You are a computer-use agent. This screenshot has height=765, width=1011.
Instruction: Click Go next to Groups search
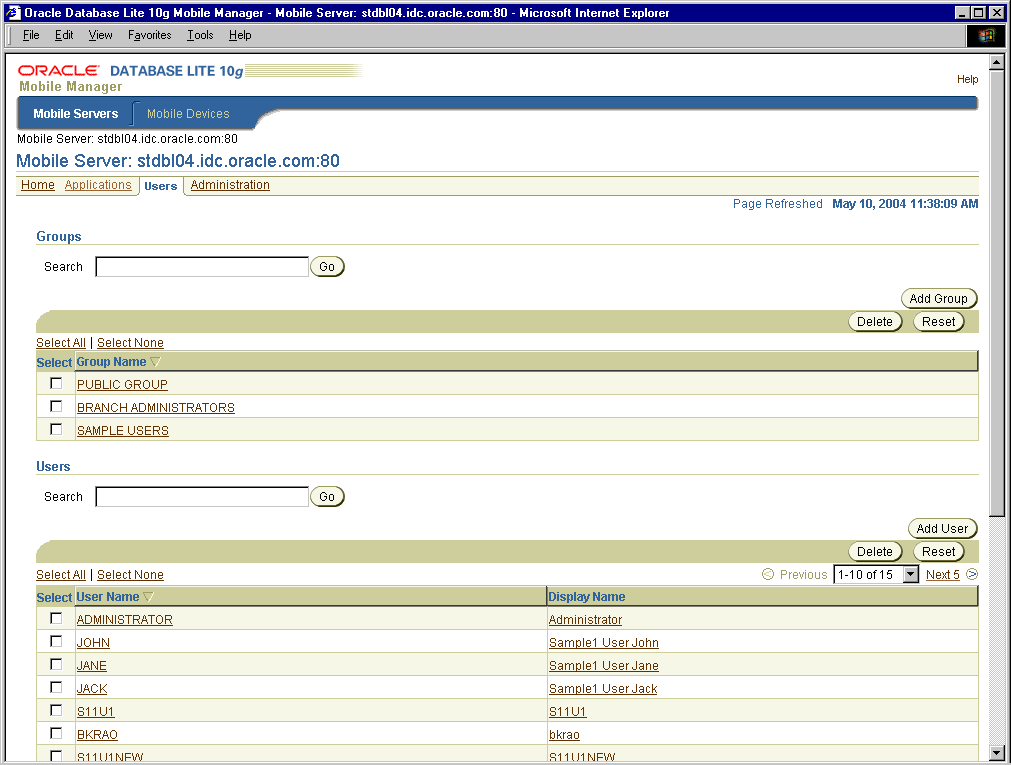tap(327, 266)
